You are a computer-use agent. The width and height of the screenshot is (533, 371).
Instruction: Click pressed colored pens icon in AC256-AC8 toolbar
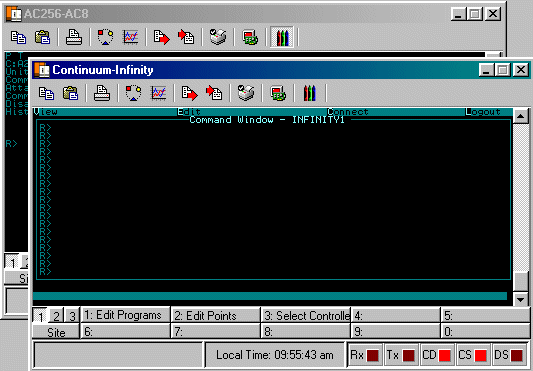(282, 37)
